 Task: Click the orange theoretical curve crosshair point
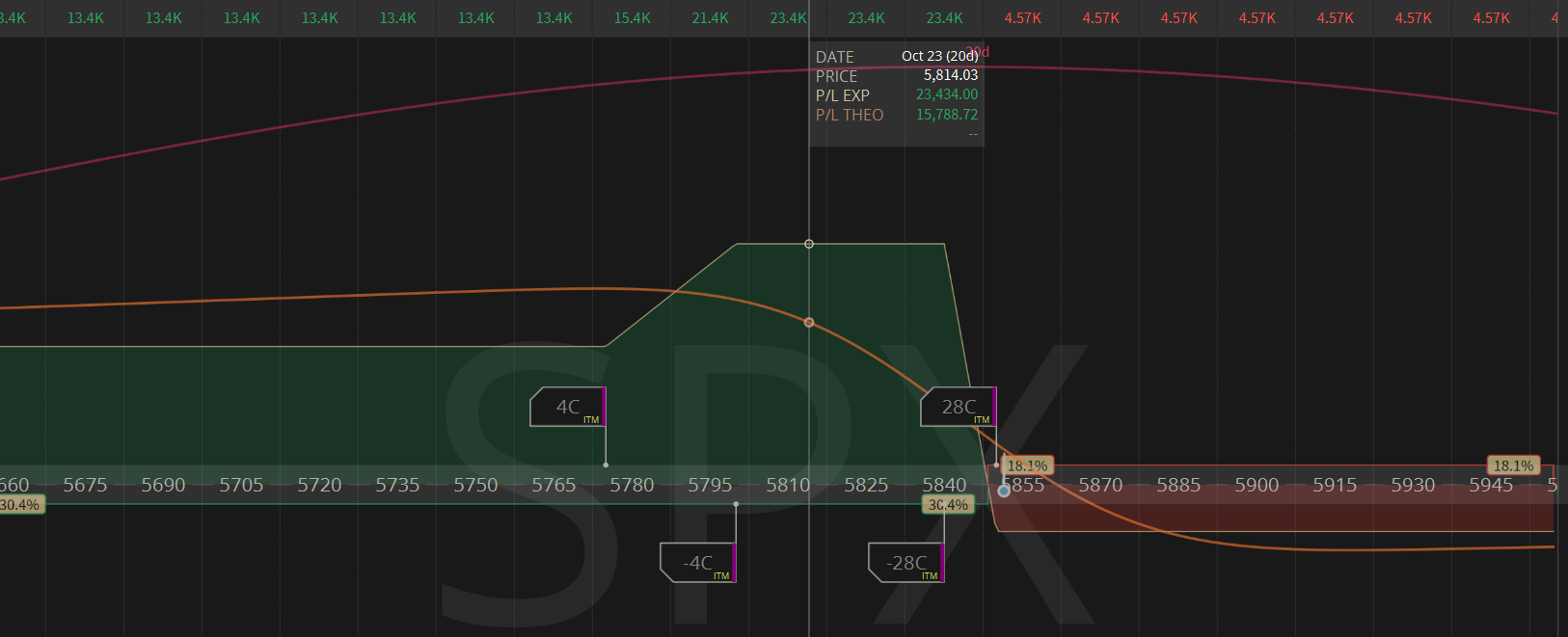pos(809,322)
